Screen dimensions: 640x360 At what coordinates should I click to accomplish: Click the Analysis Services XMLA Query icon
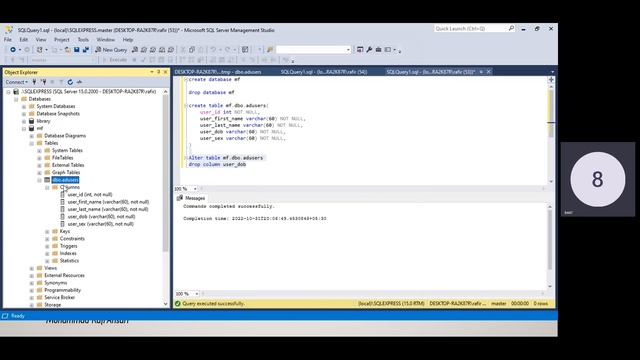click(x=162, y=49)
